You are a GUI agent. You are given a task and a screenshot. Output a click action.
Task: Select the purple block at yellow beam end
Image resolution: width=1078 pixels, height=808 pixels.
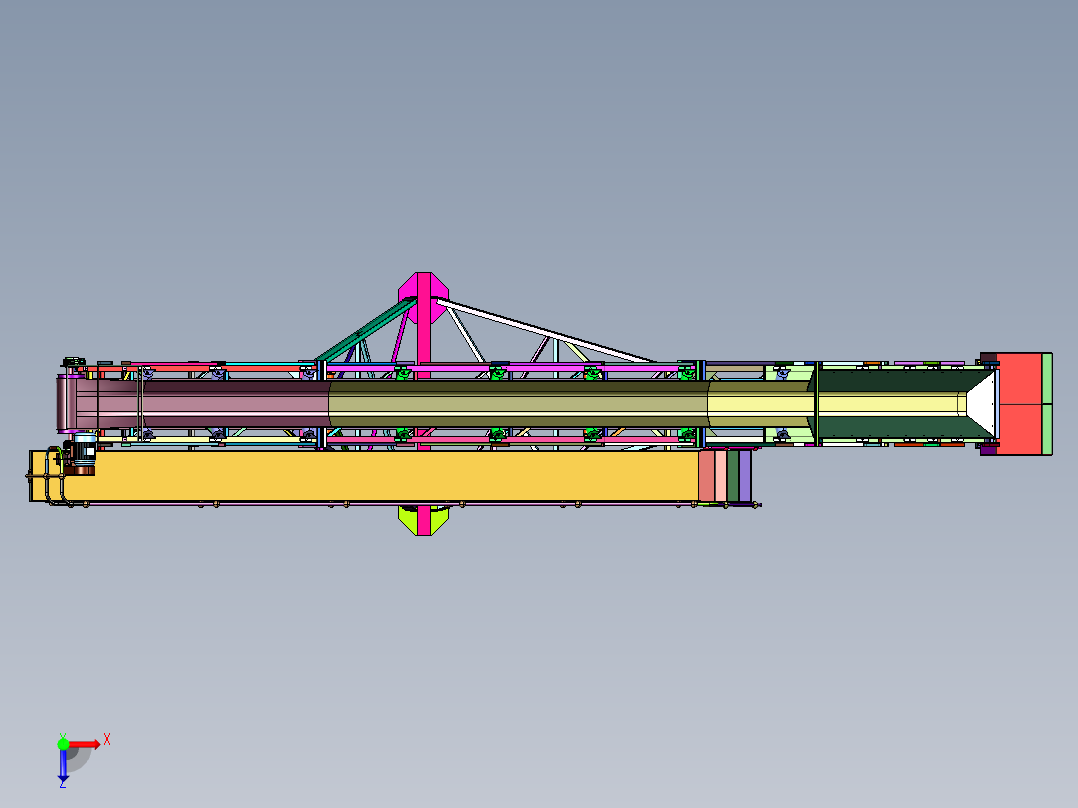click(745, 476)
